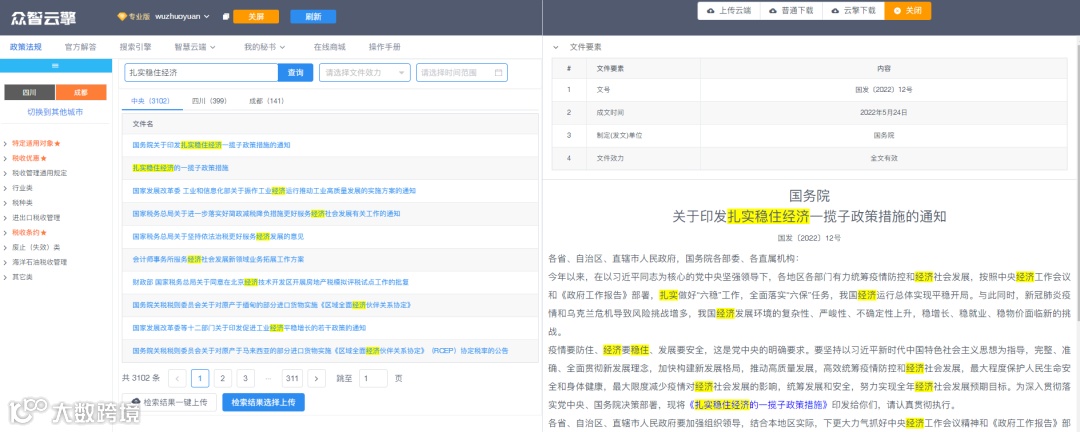Open 国家发展改革委等十二部门 工业经济平稳增长 result
This screenshot has width=1080, height=432.
(x=249, y=327)
